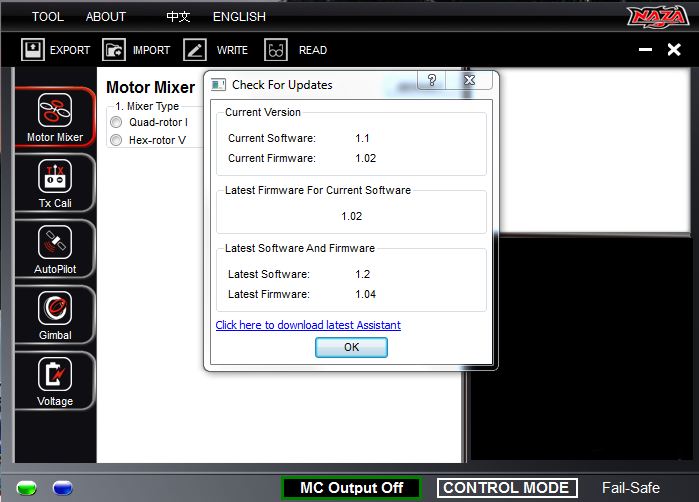Open the Voltage monitoring section
Screen dimensions: 699x502
54,381
